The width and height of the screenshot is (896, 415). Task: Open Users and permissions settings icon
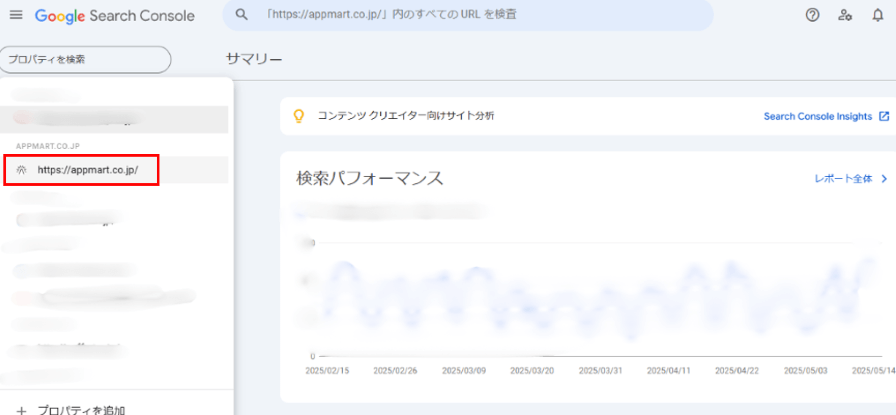tap(845, 15)
